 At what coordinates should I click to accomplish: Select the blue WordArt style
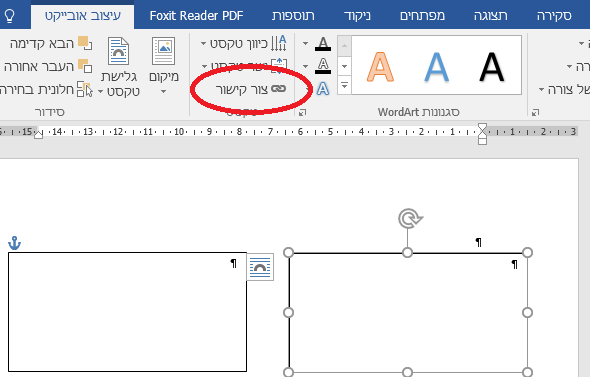436,67
